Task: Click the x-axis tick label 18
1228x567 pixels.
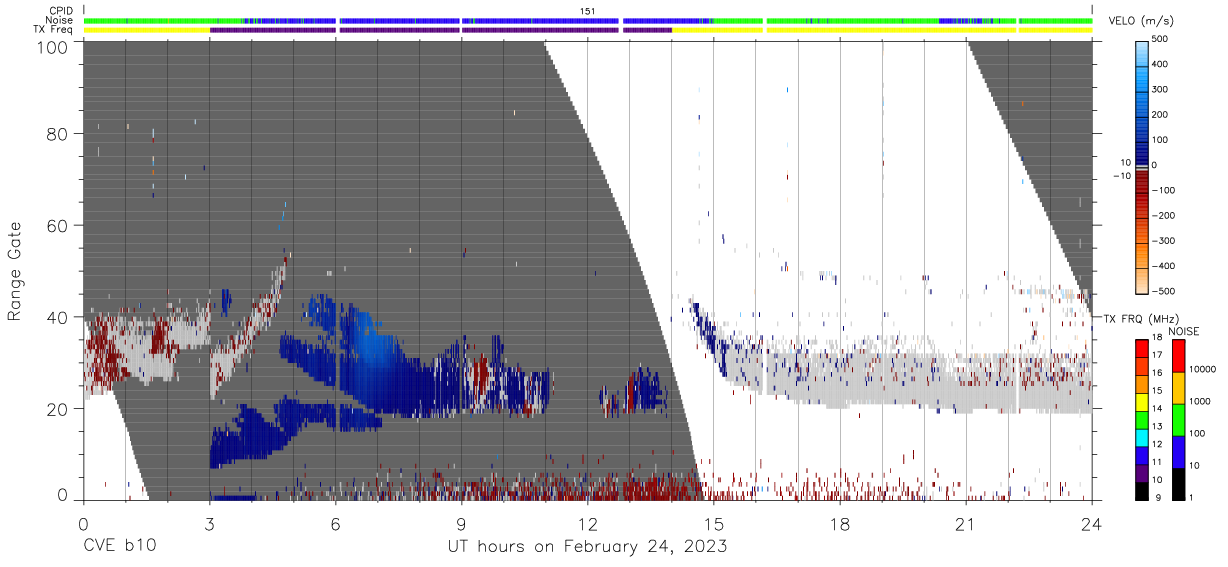Action: click(x=840, y=523)
